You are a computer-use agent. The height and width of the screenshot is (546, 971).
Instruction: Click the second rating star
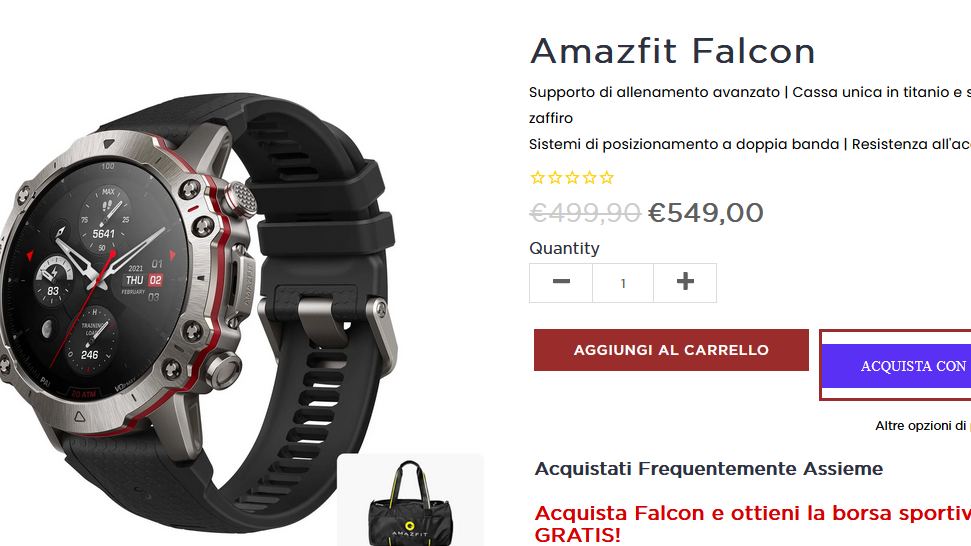[555, 178]
